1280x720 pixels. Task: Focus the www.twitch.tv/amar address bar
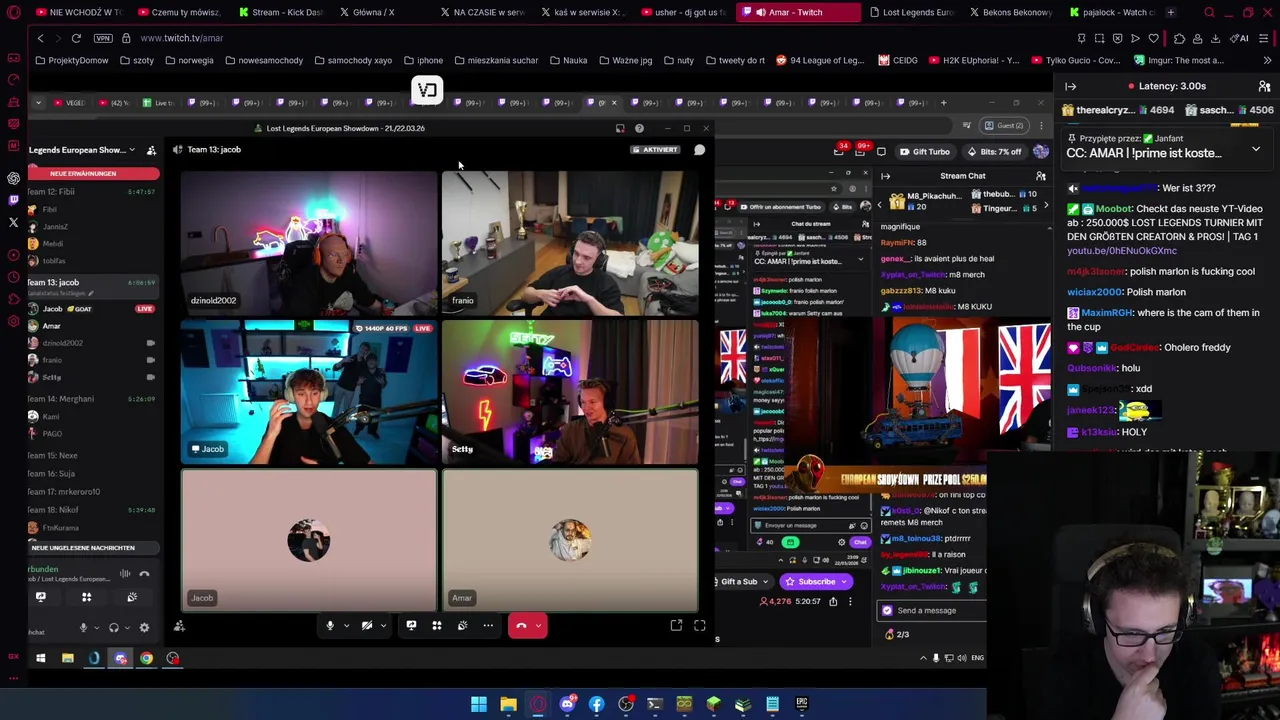click(x=182, y=38)
